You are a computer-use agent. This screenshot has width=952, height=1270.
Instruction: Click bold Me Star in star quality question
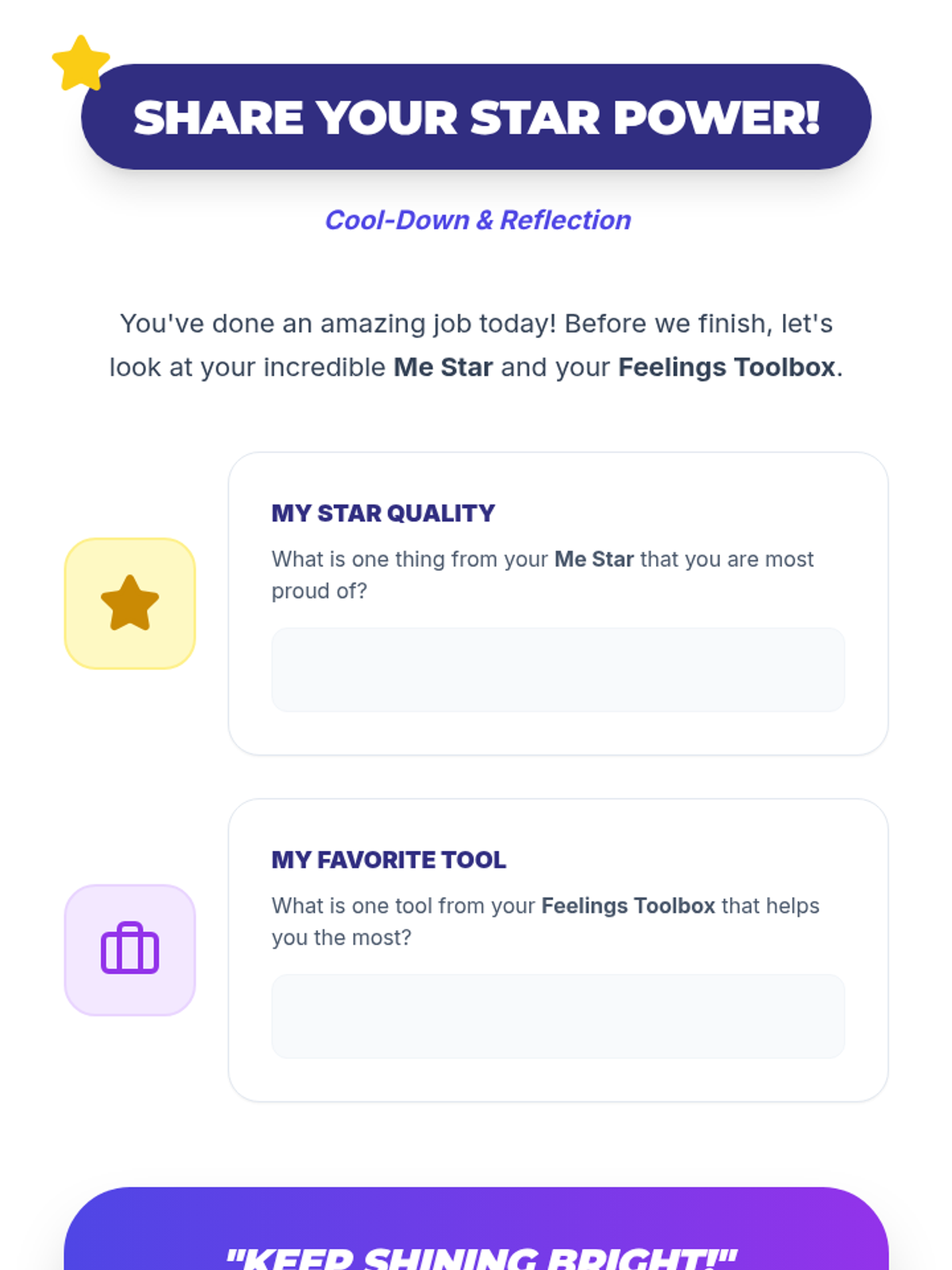(594, 560)
